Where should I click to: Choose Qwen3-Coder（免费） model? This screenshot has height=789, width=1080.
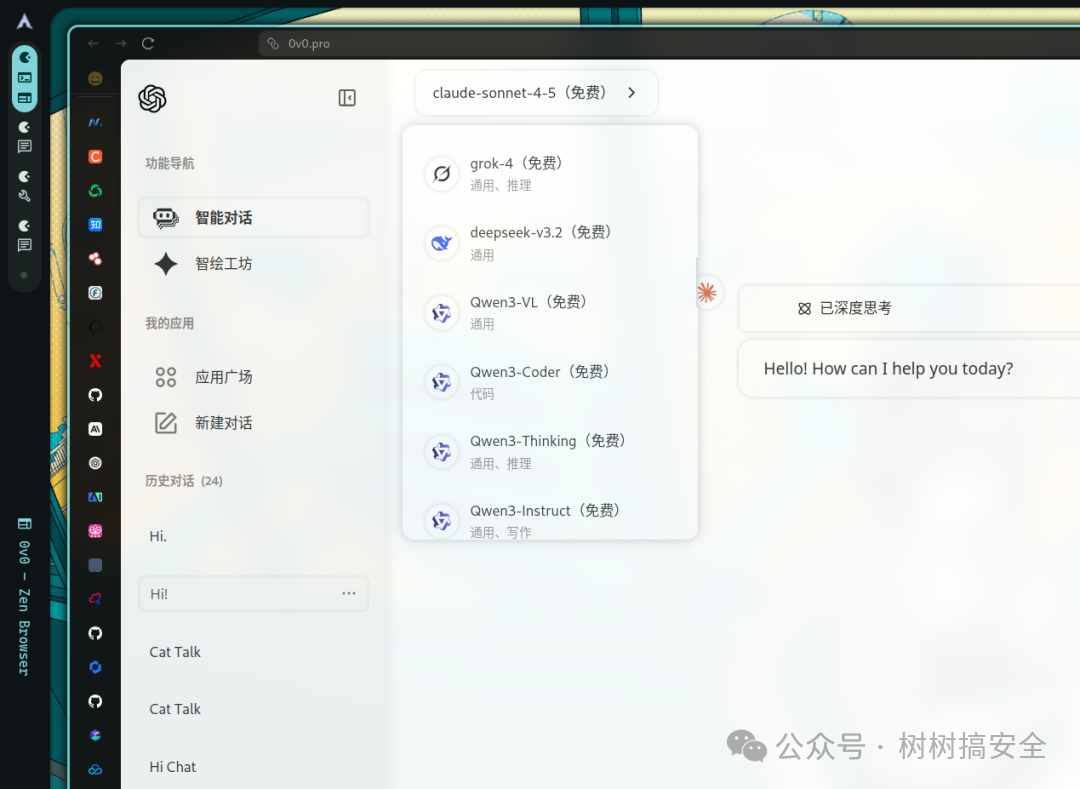point(550,382)
